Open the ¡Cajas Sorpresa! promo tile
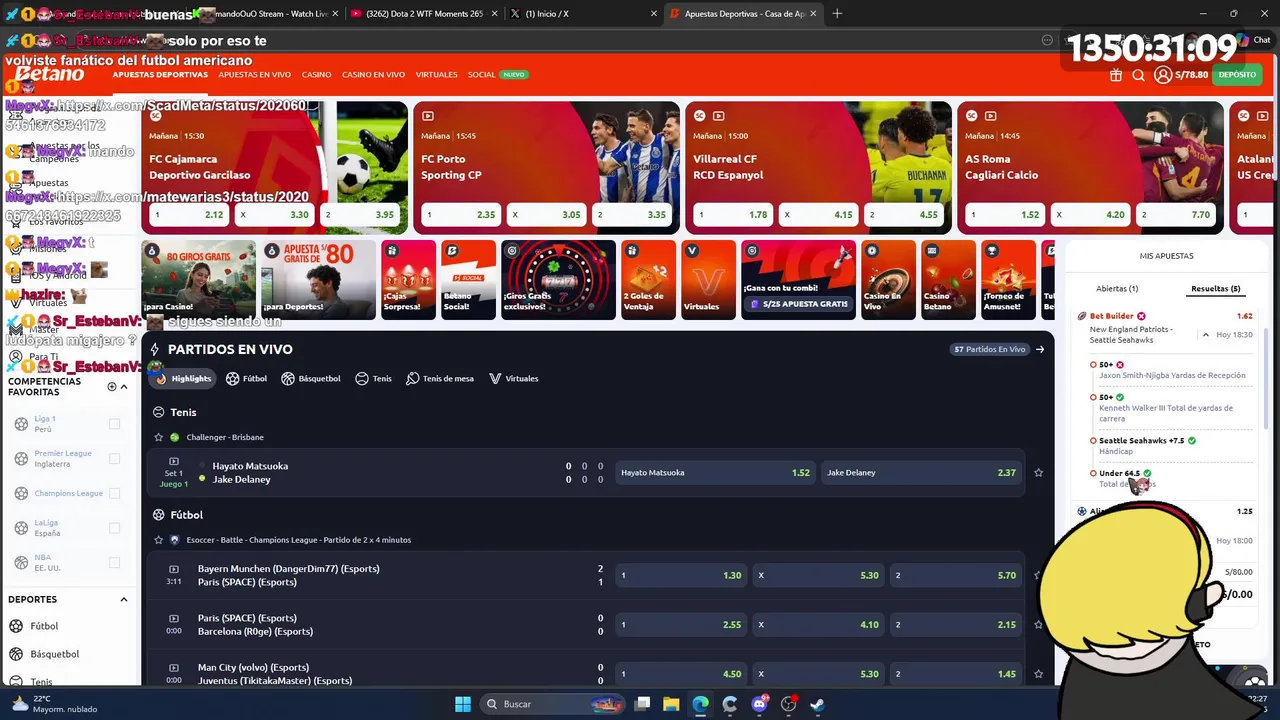 [408, 280]
